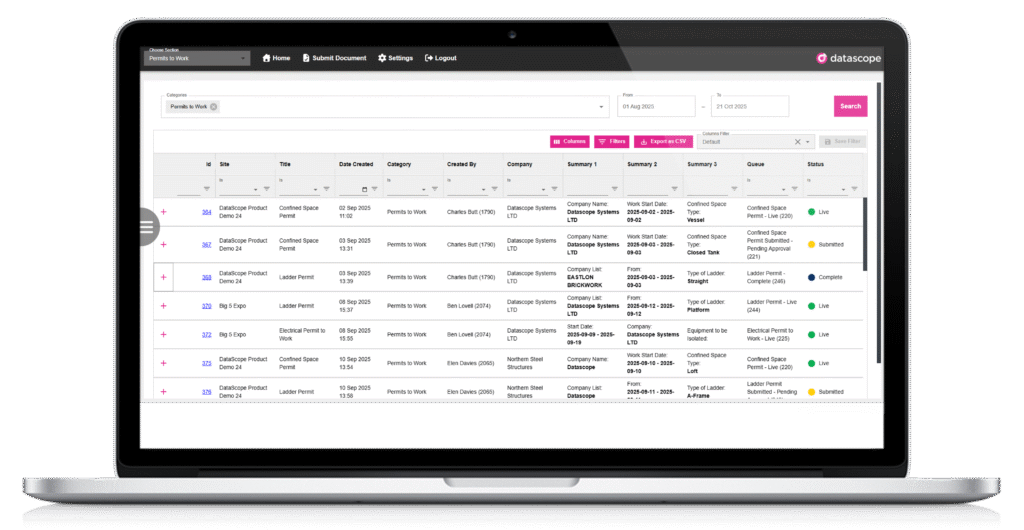Open permit record link 367
This screenshot has width=1024, height=530.
[207, 244]
